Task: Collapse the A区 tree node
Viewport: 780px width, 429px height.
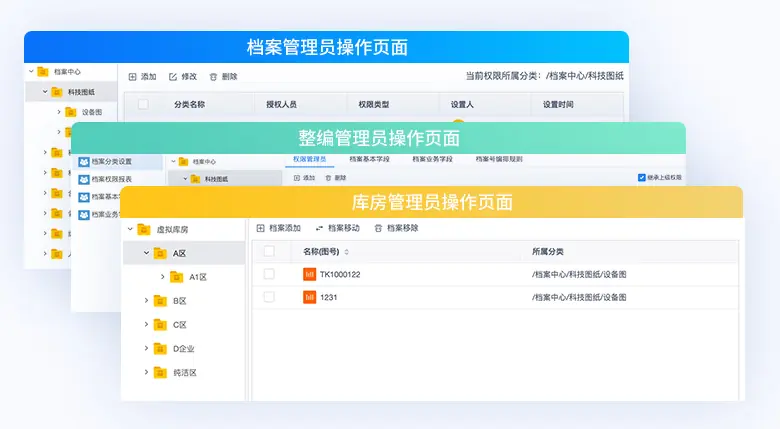Action: tap(146, 253)
